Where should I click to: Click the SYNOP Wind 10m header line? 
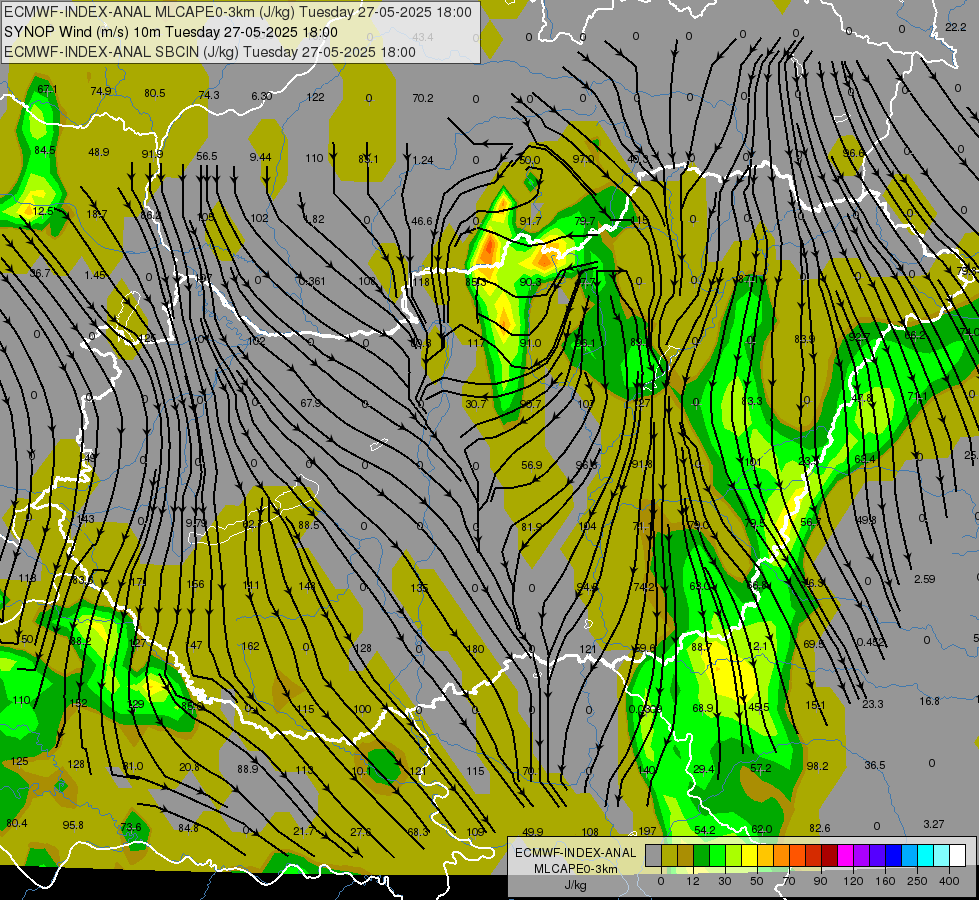coord(171,32)
